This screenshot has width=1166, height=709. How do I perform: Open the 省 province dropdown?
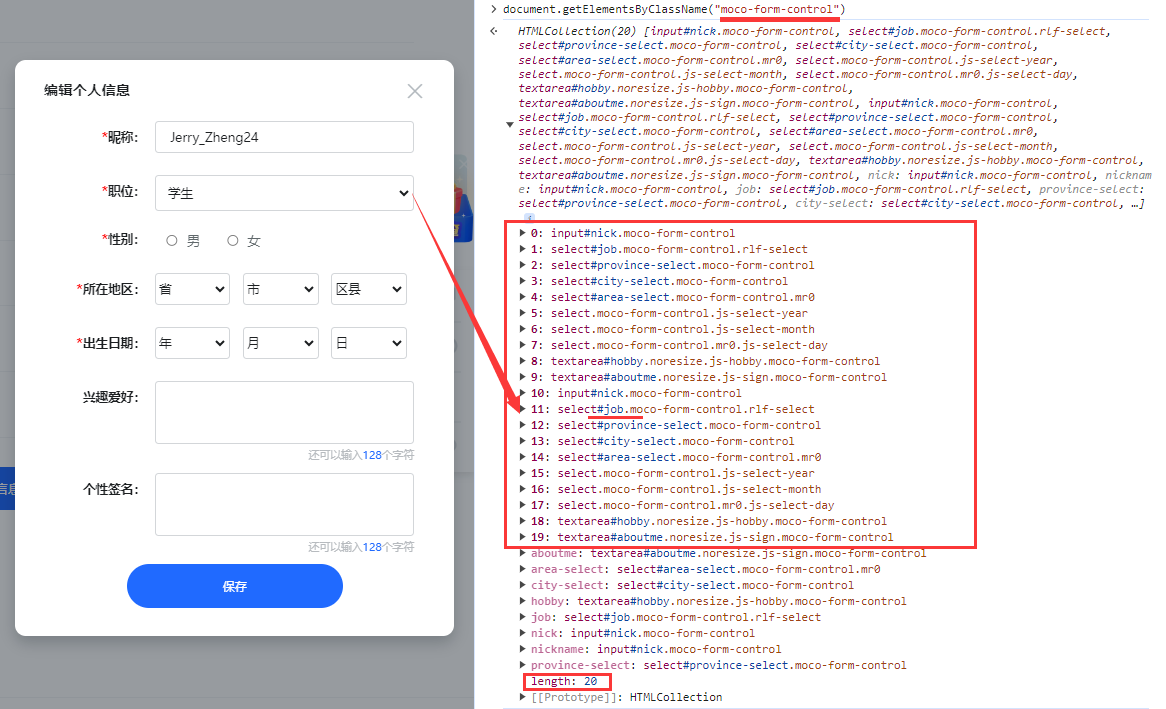pos(192,289)
